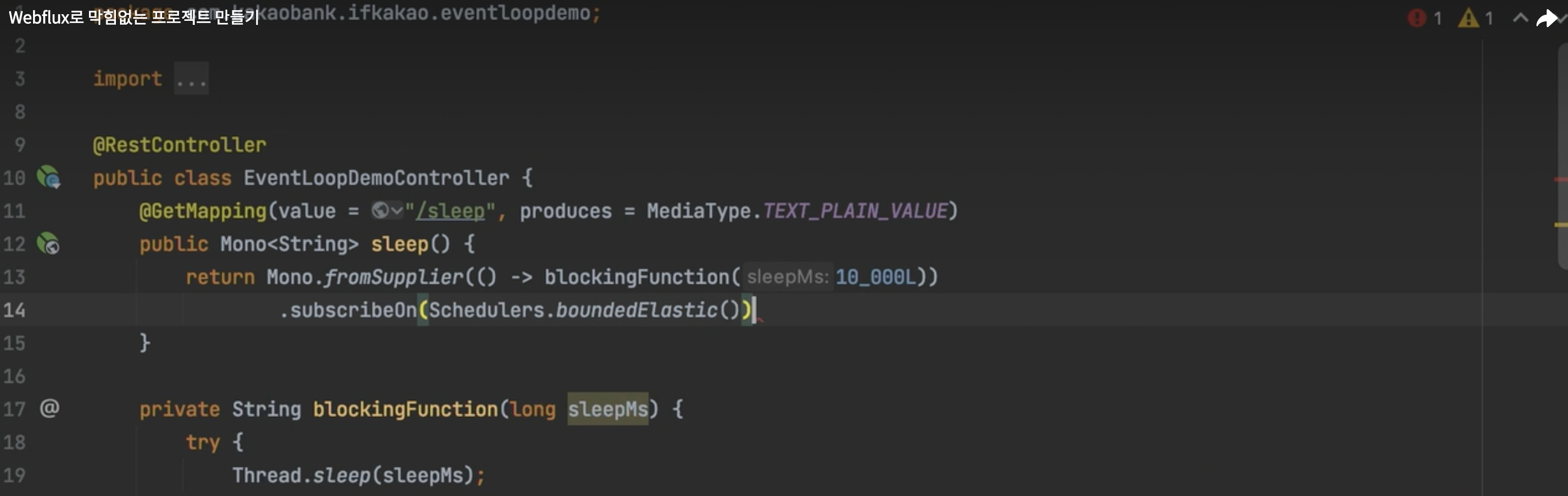Click the red error stripe mark on scrollbar
1568x496 pixels.
coord(1561,179)
